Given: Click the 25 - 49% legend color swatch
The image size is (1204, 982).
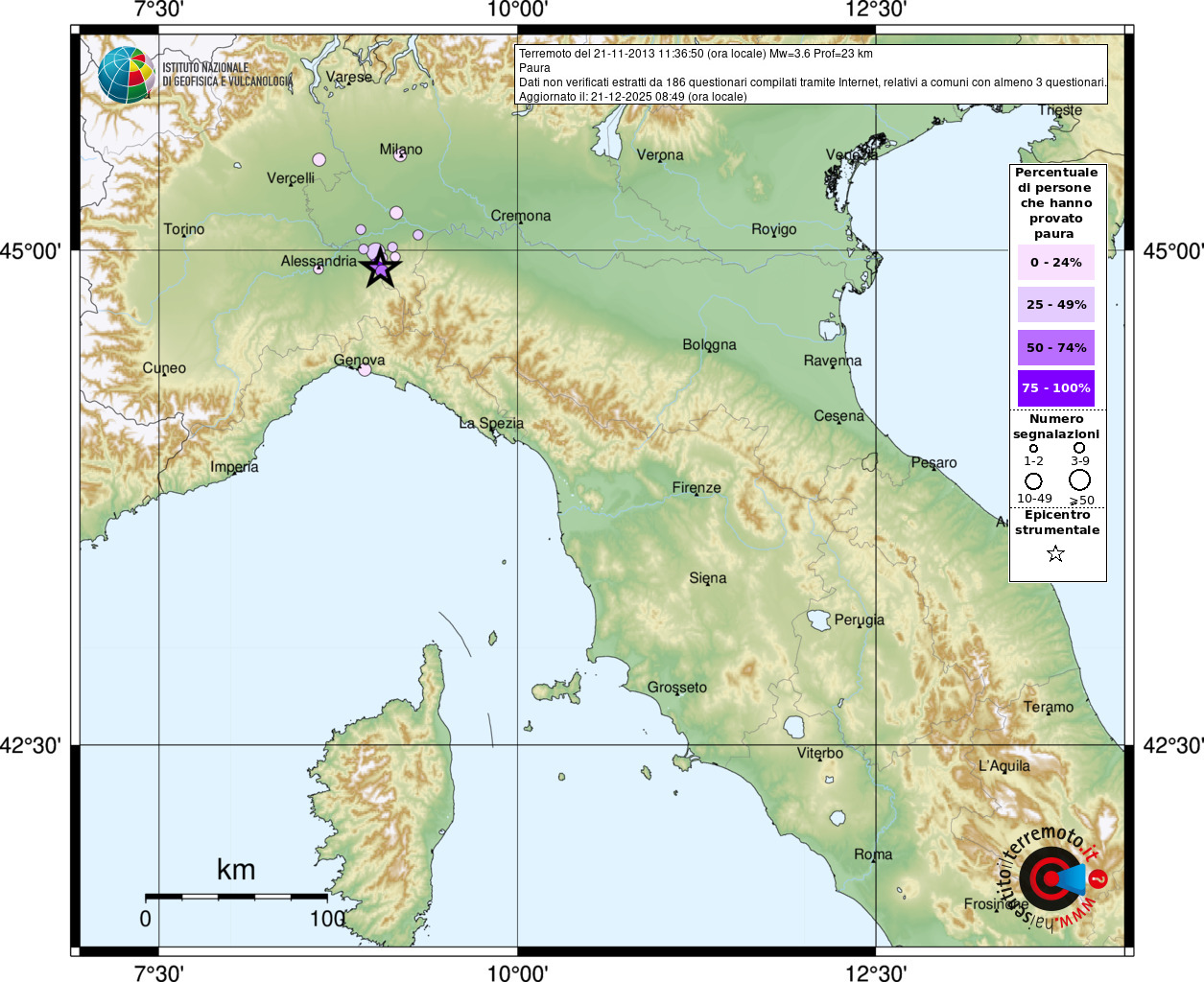Looking at the screenshot, I should coord(1055,305).
